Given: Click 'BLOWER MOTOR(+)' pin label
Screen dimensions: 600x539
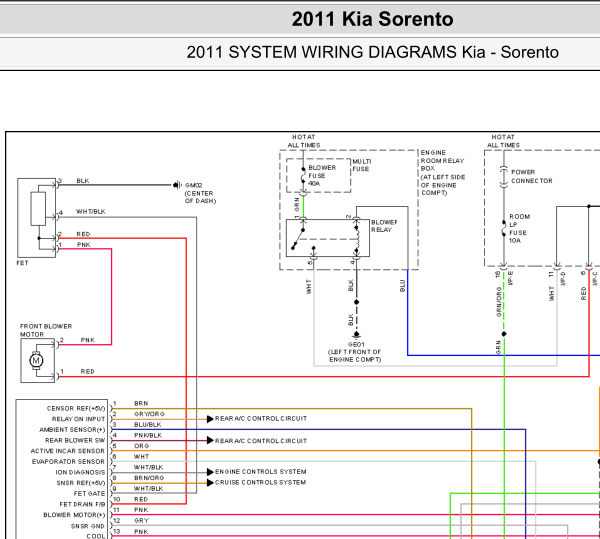Looking at the screenshot, I should [x=74, y=515].
